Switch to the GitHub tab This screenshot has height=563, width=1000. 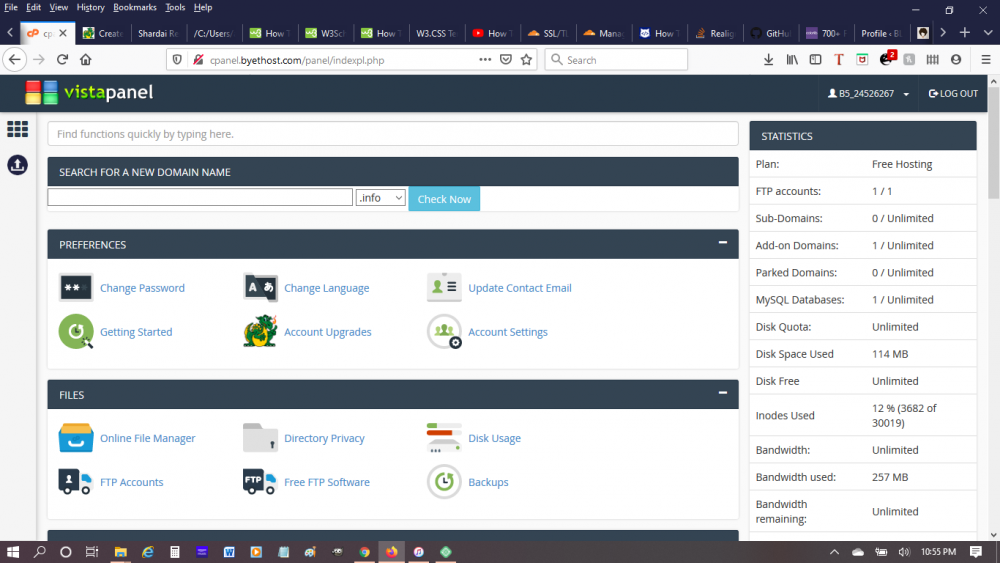pos(770,33)
